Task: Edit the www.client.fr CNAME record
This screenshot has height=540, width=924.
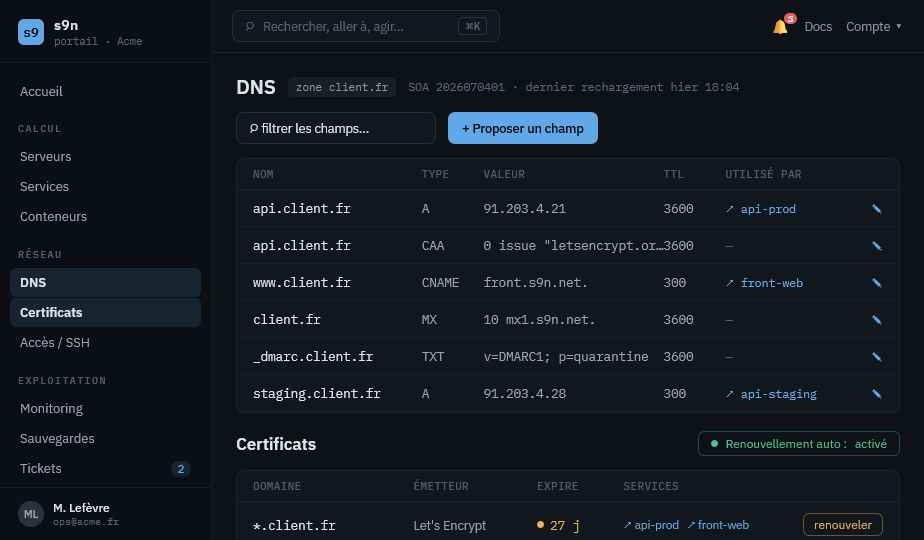Action: [876, 283]
